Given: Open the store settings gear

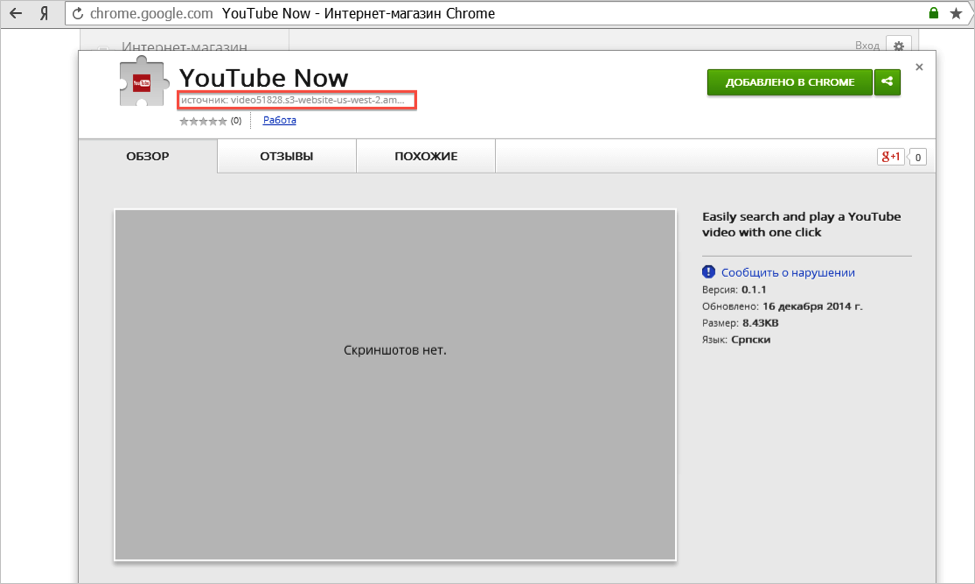Looking at the screenshot, I should point(899,45).
